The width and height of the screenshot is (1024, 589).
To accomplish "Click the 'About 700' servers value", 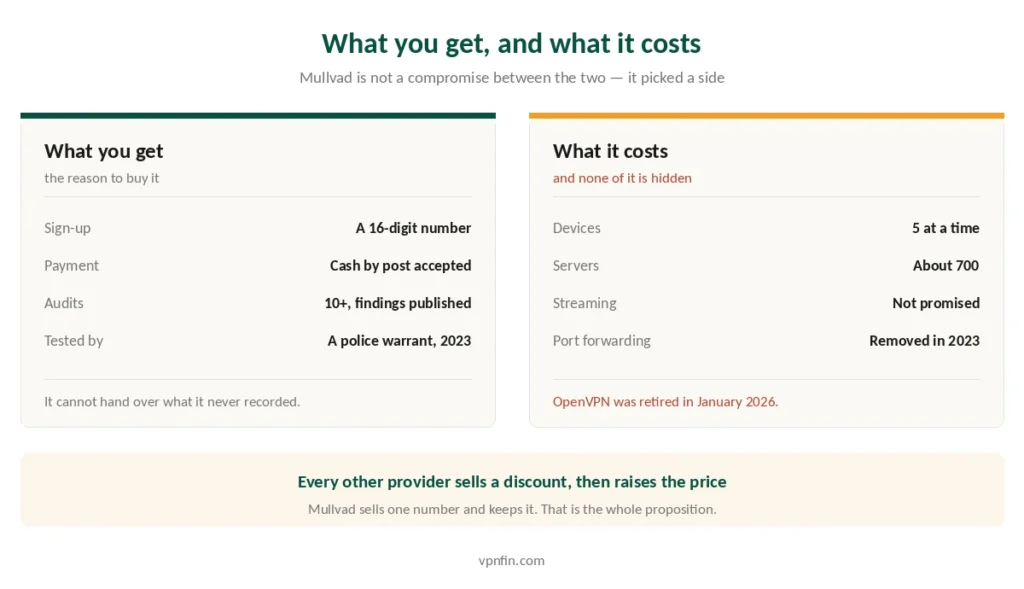I will point(946,266).
